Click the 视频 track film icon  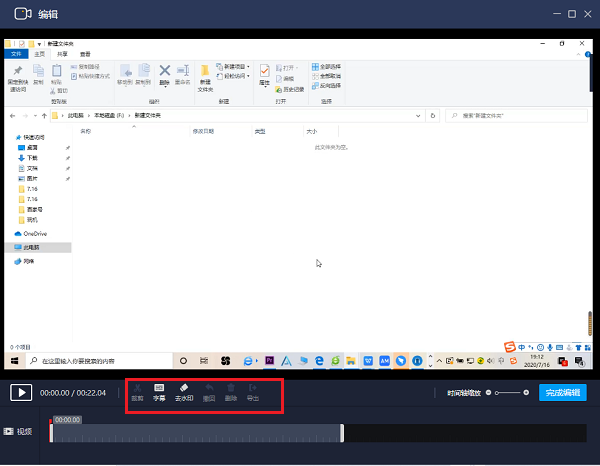(8, 432)
